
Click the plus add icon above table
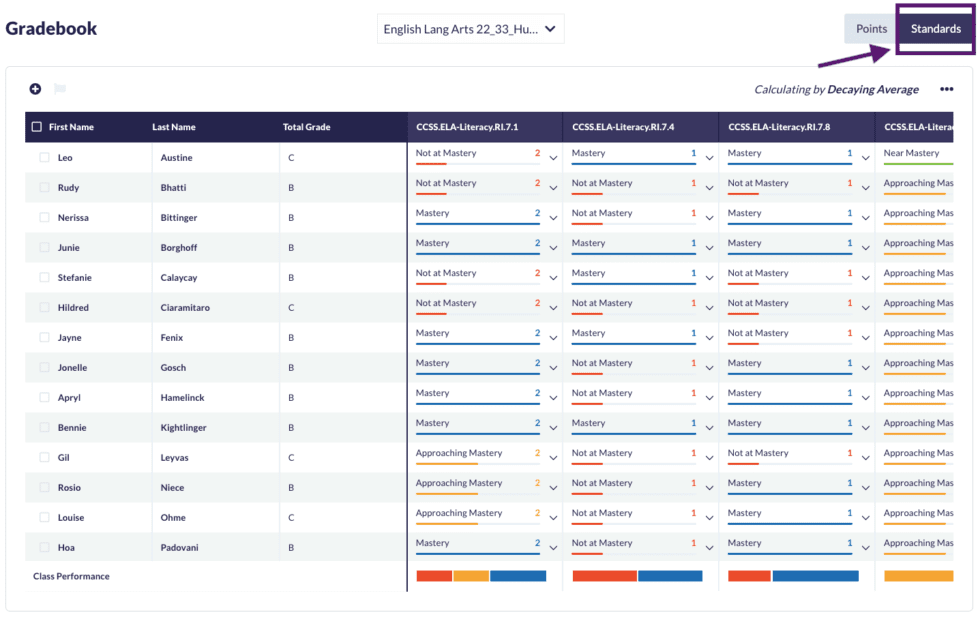[35, 89]
